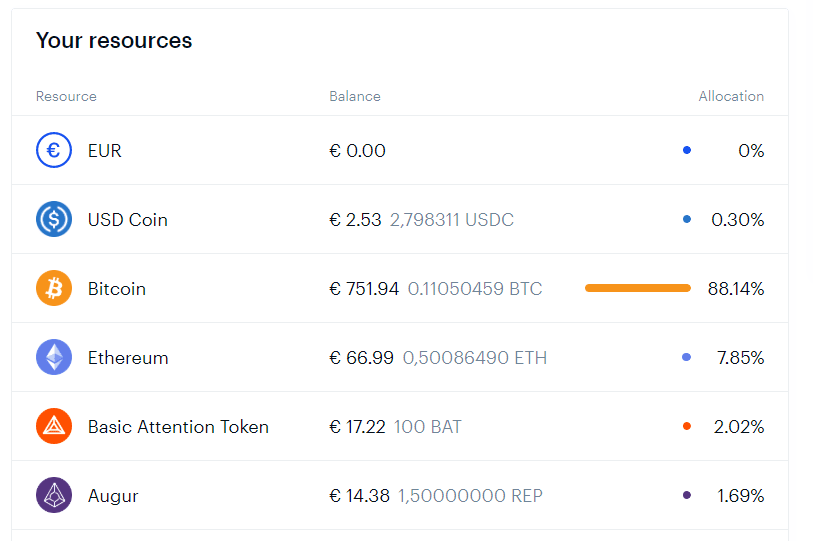Select the USD Coin name label
Viewport: 813px width, 541px height.
pos(128,220)
